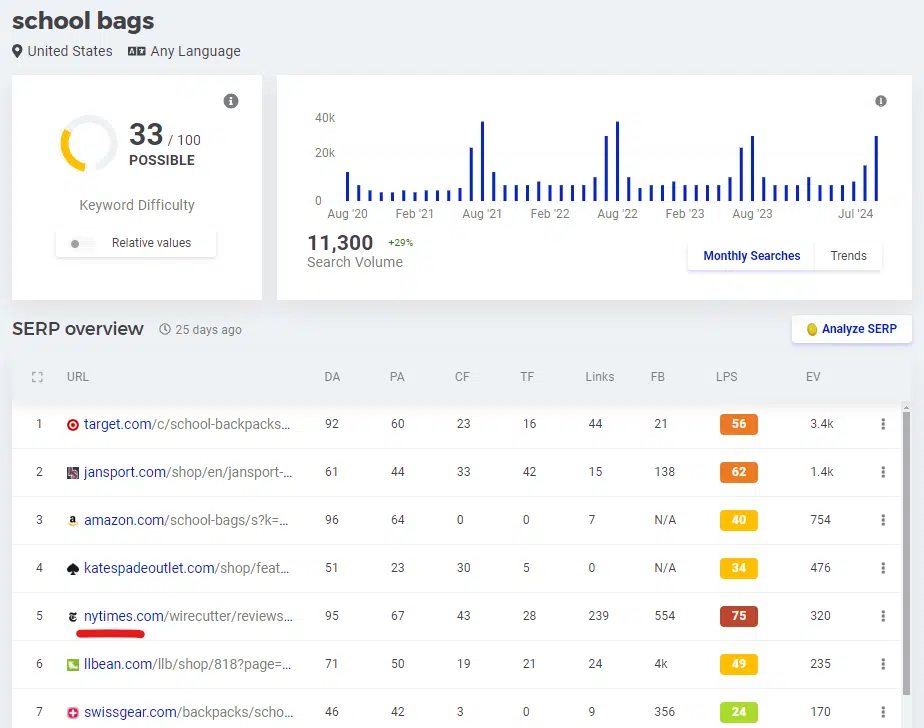Open info icon in Keyword Difficulty card

click(231, 101)
